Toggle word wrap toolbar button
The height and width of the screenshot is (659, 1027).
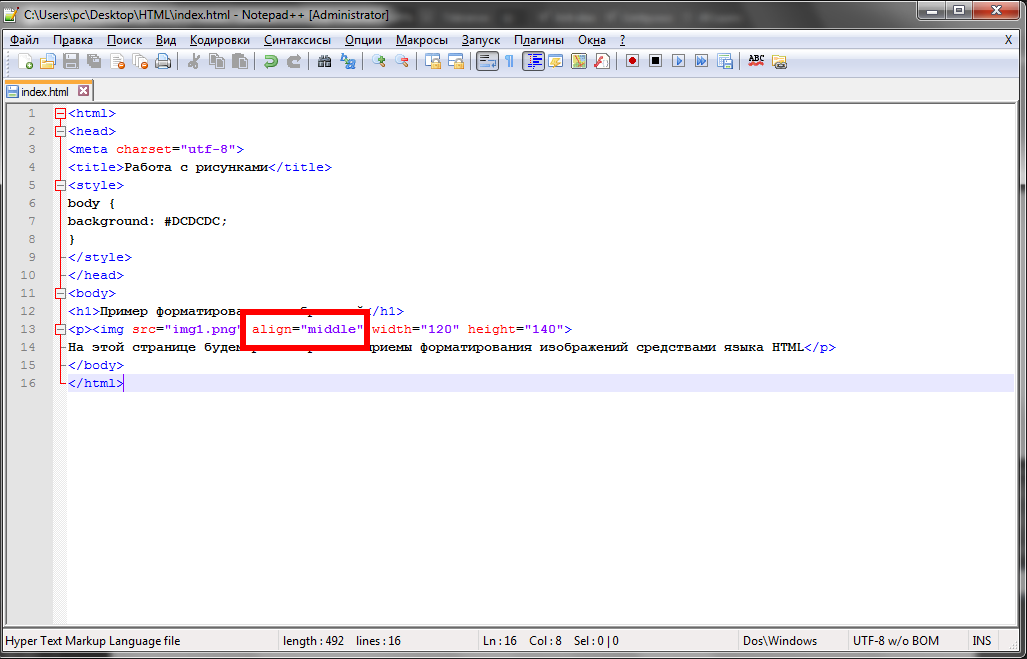pyautogui.click(x=486, y=62)
